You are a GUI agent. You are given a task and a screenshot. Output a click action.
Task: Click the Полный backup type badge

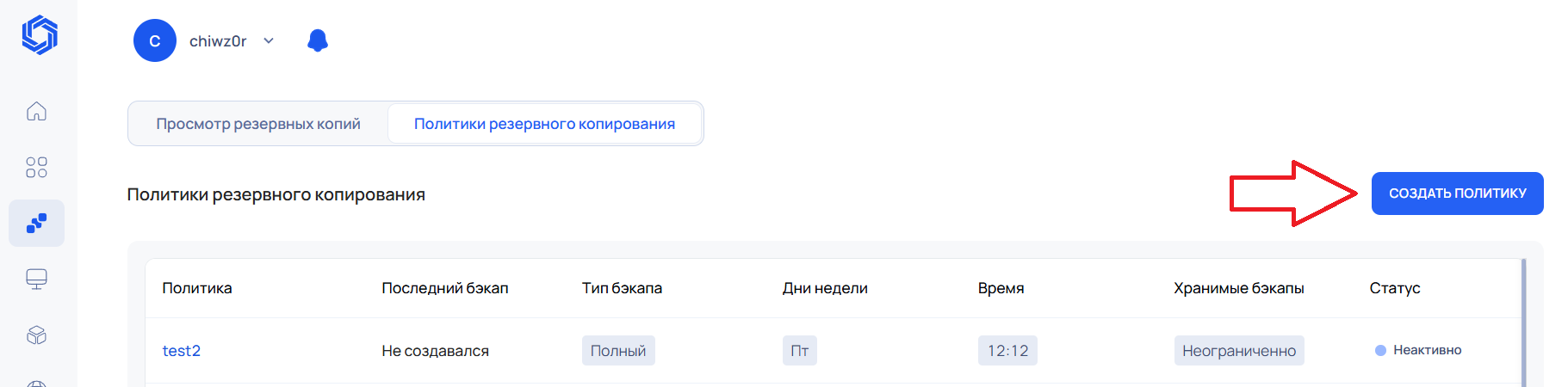pos(618,351)
